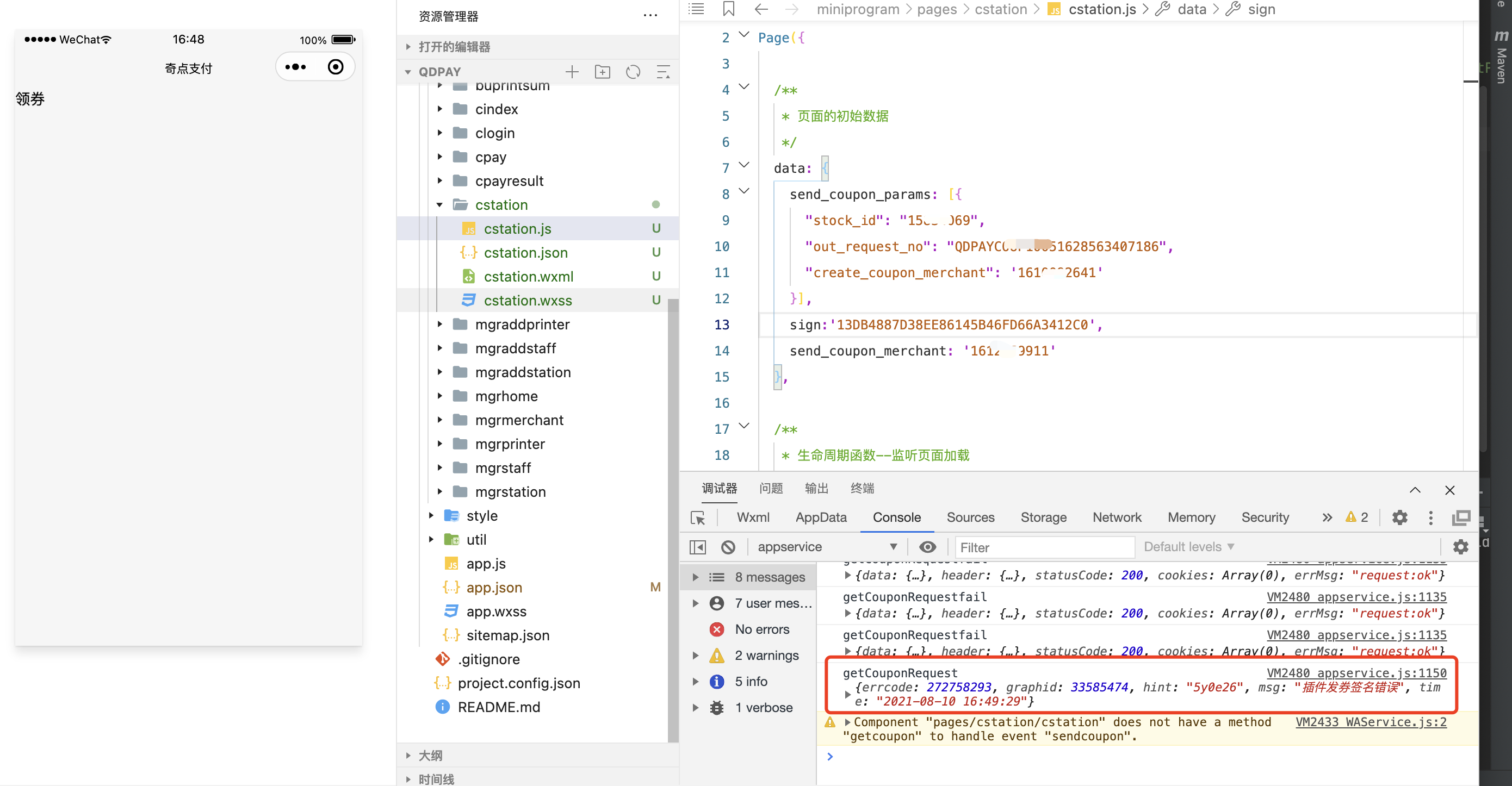
Task: Open VM2480 appservice.js:1150 source link
Action: pos(1356,673)
